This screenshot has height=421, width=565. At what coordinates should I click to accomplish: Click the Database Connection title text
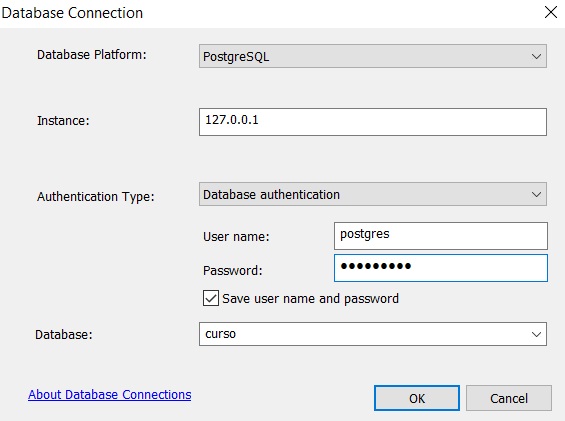pyautogui.click(x=72, y=13)
